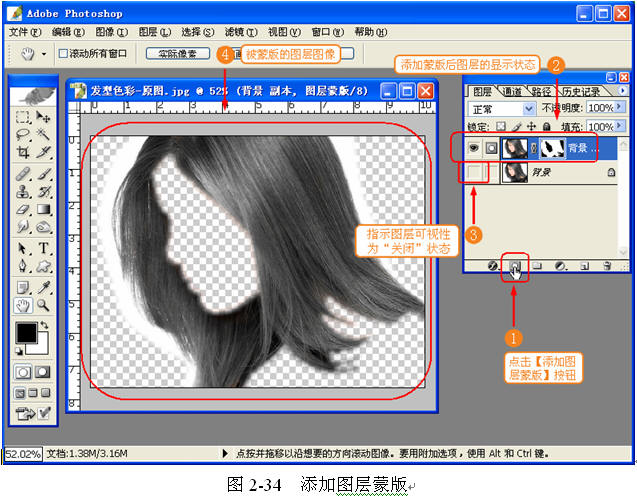Viewport: 637px width, 497px height.
Task: Select the Eyedropper tool
Action: (43, 287)
